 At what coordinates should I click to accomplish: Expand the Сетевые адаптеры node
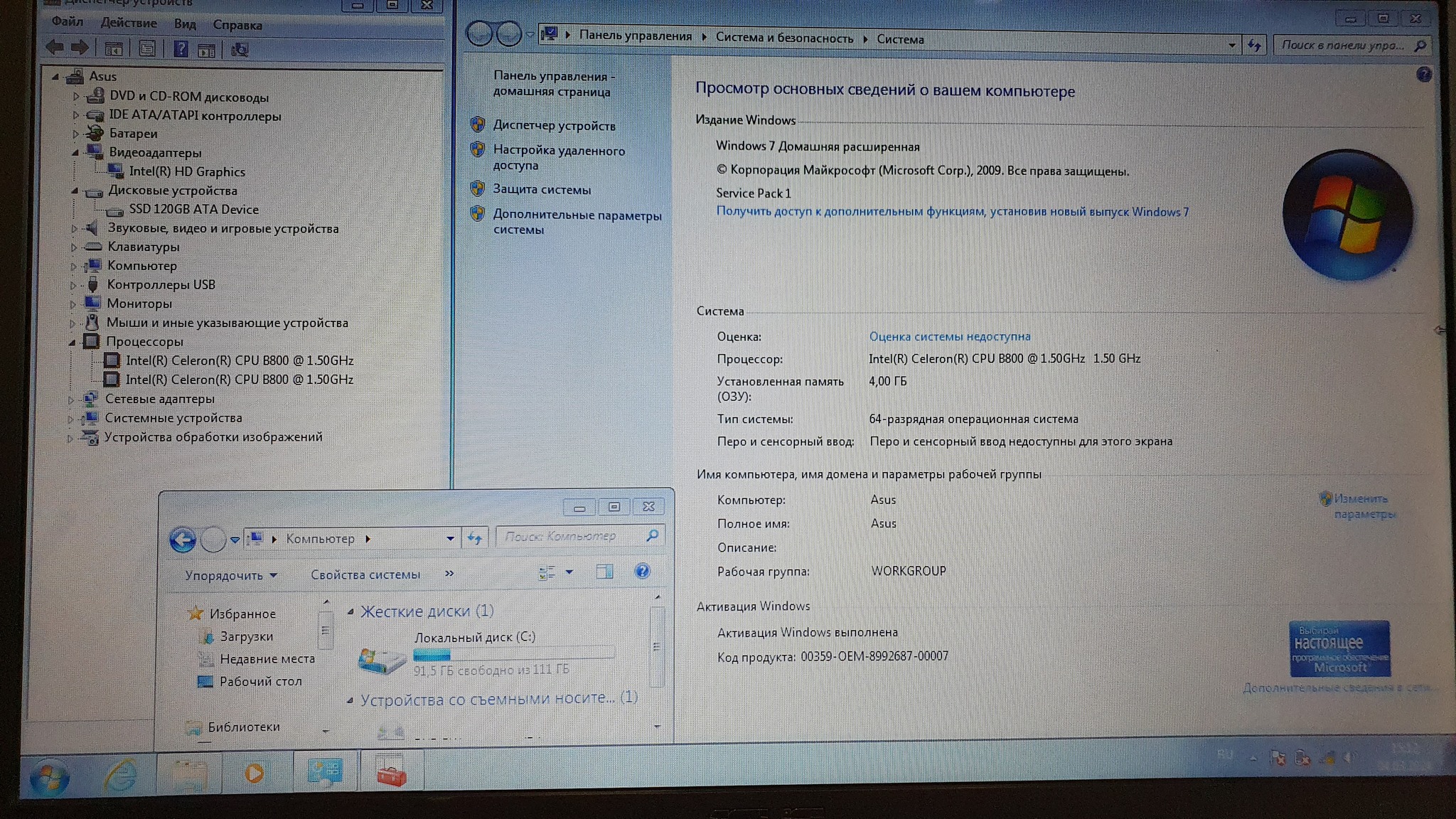tap(70, 400)
